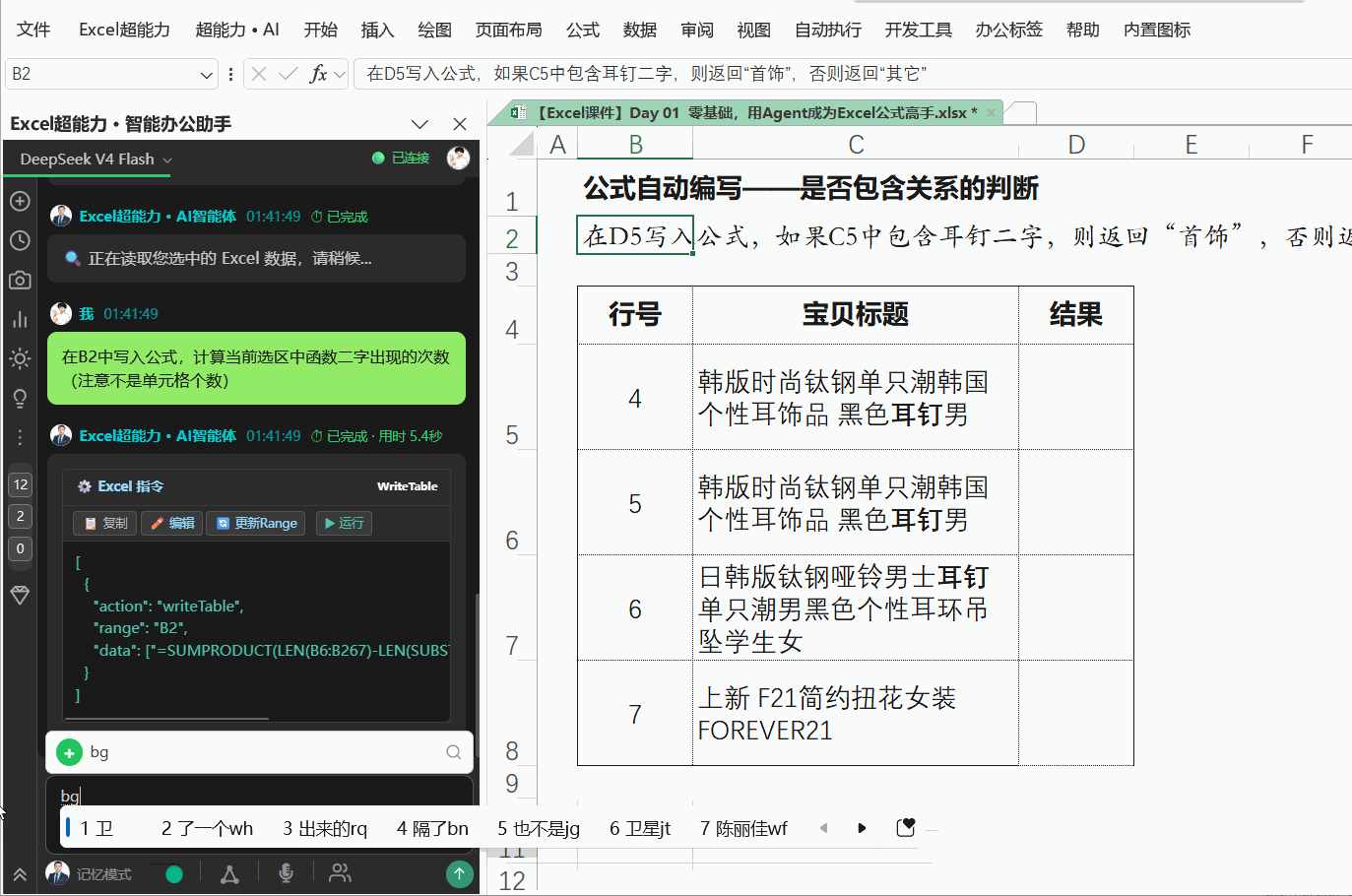Run the Excel command with 运行
The image size is (1352, 896).
[344, 523]
